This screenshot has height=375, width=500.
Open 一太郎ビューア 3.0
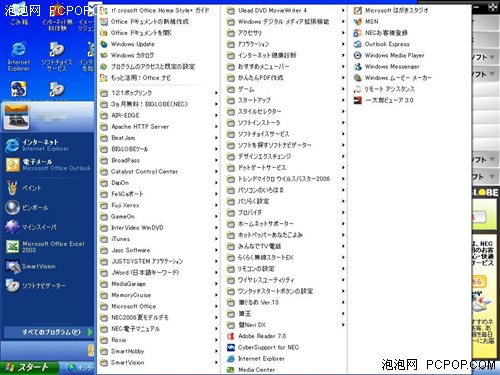[x=384, y=100]
